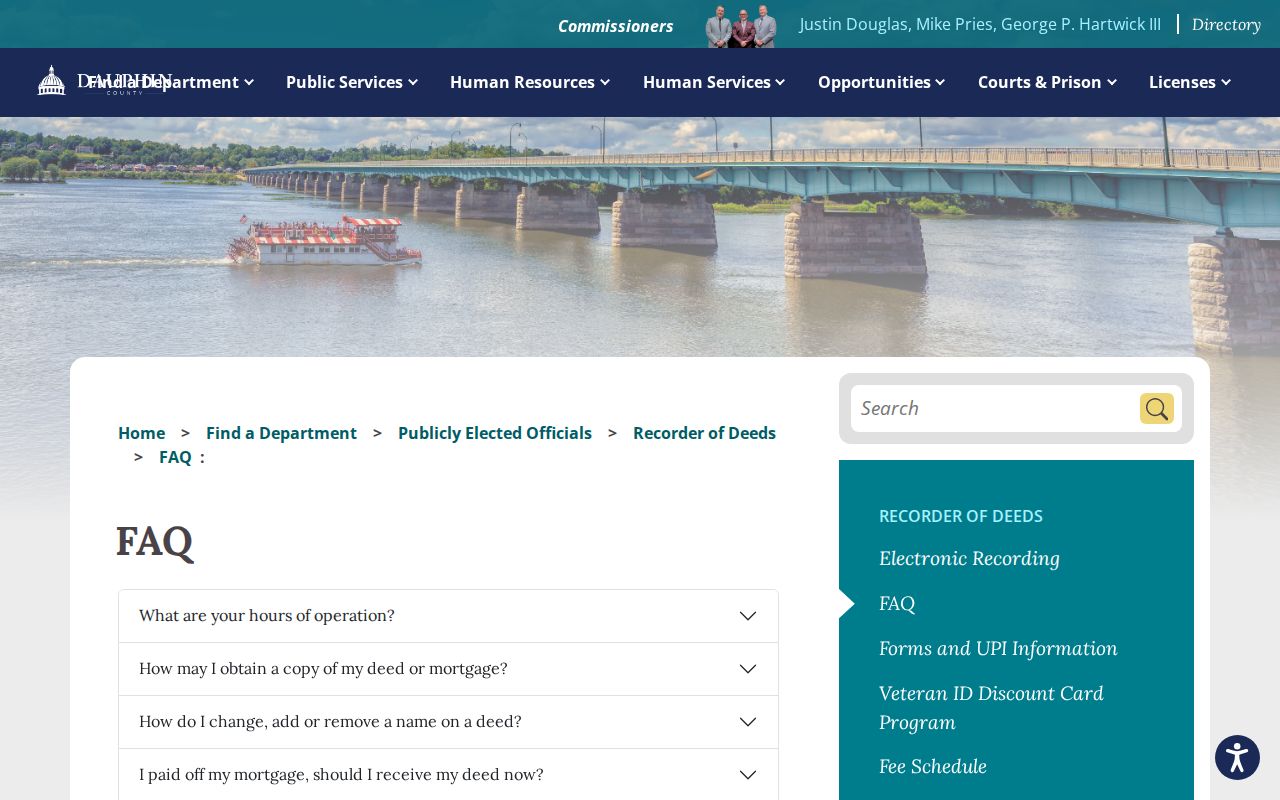Click the large FAQ page heading

click(x=154, y=542)
